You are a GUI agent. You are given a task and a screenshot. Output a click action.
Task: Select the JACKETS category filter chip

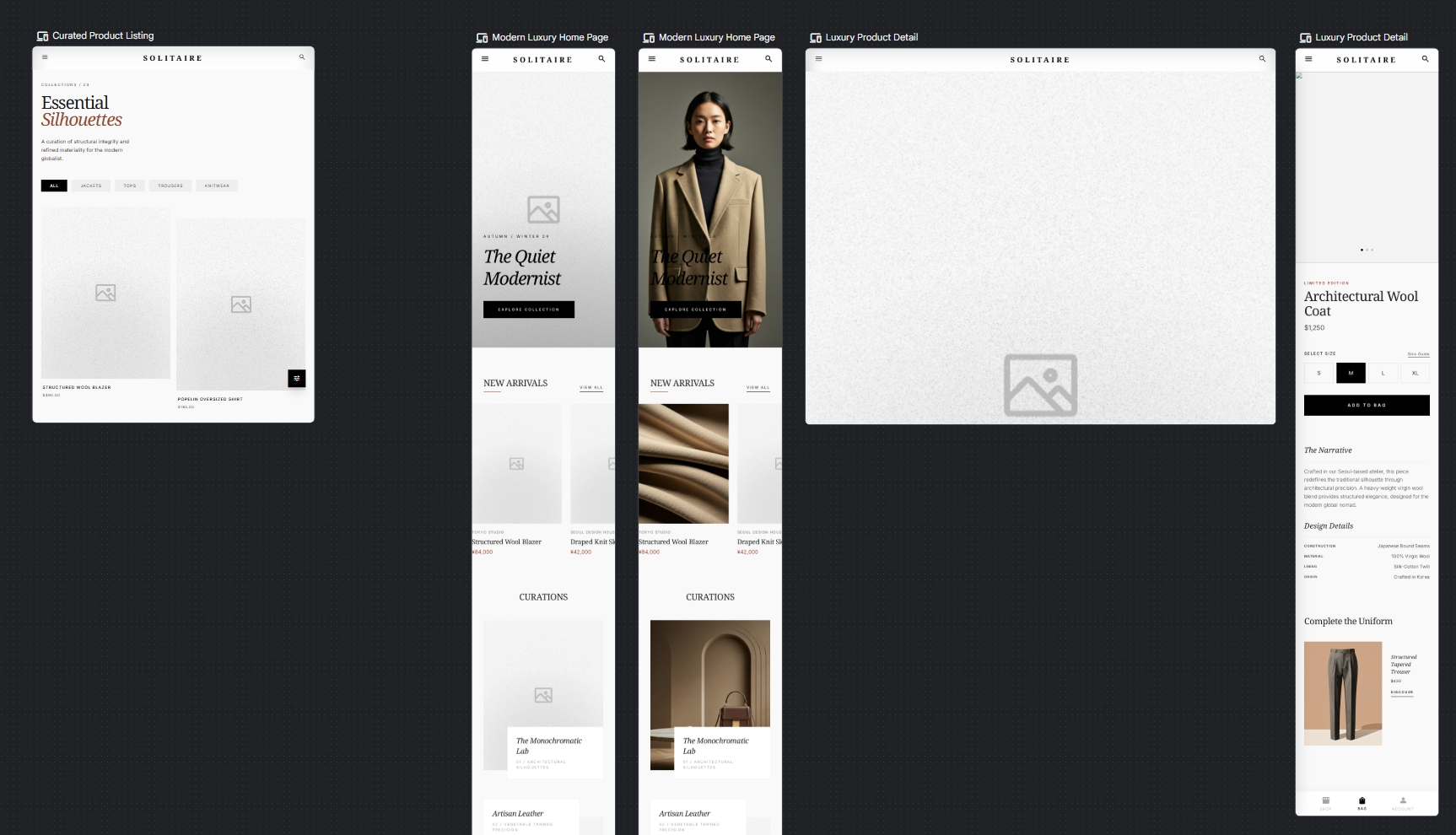click(x=91, y=186)
